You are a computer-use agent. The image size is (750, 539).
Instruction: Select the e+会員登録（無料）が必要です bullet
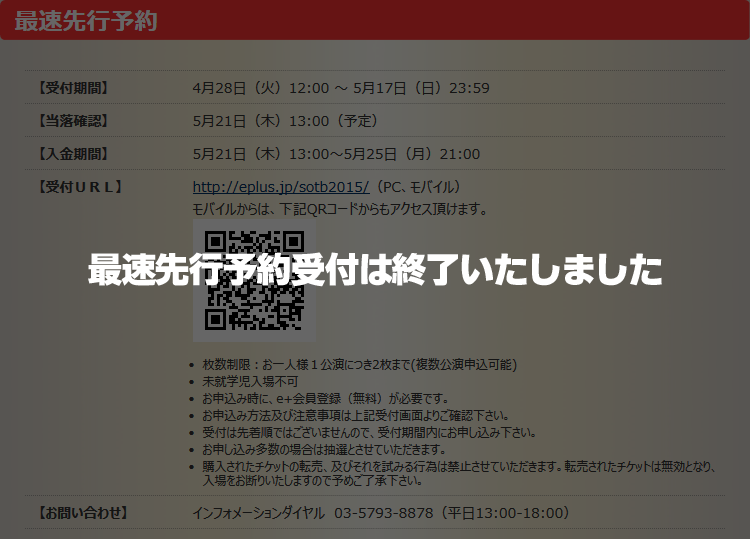tap(326, 398)
